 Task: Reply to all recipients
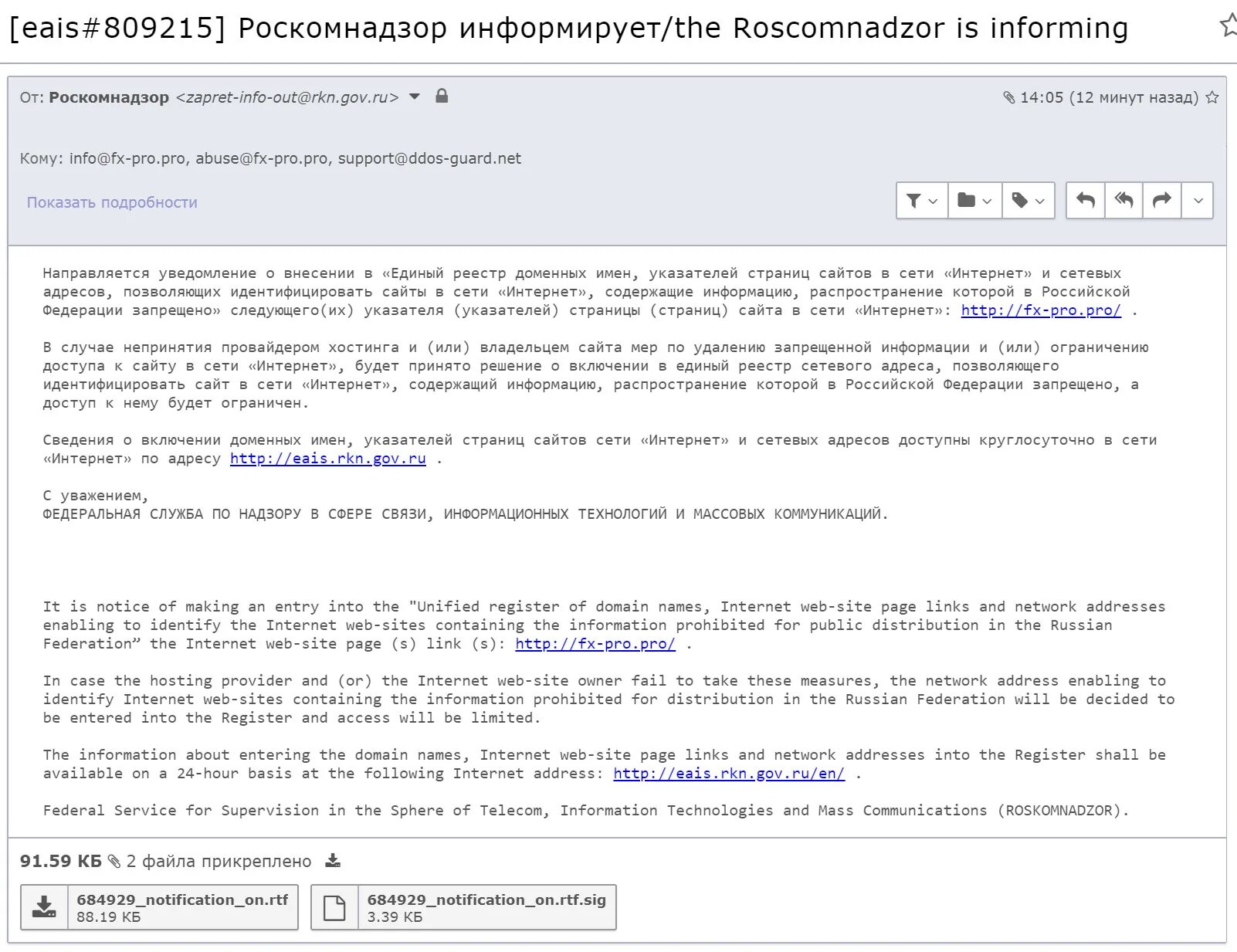coord(1124,201)
